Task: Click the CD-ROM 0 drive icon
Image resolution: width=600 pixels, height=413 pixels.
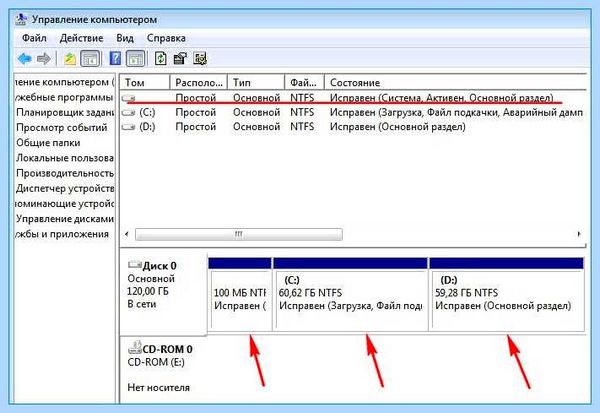Action: tap(135, 348)
